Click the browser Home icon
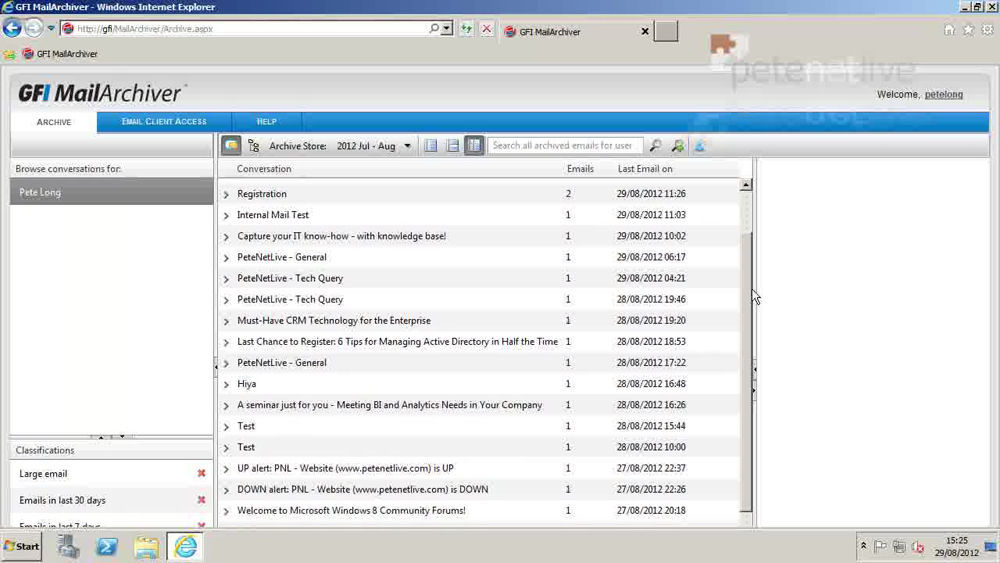The image size is (1000, 563). 949,30
